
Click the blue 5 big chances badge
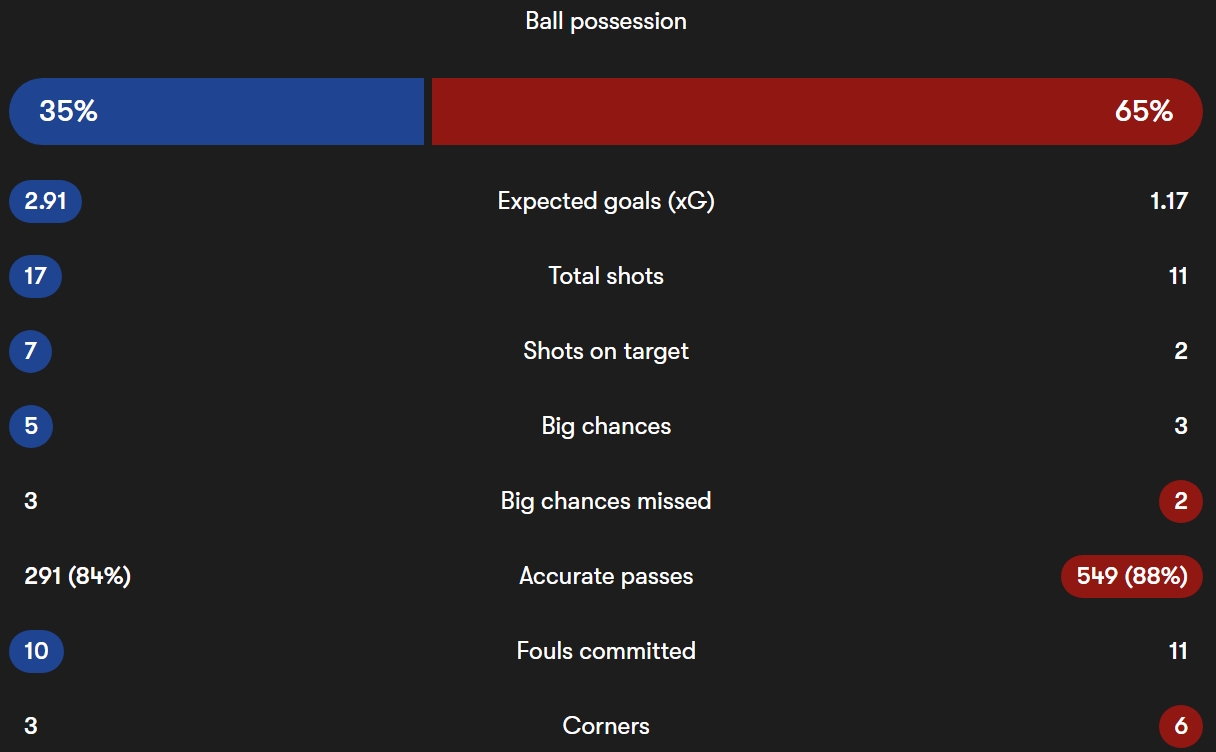point(31,426)
